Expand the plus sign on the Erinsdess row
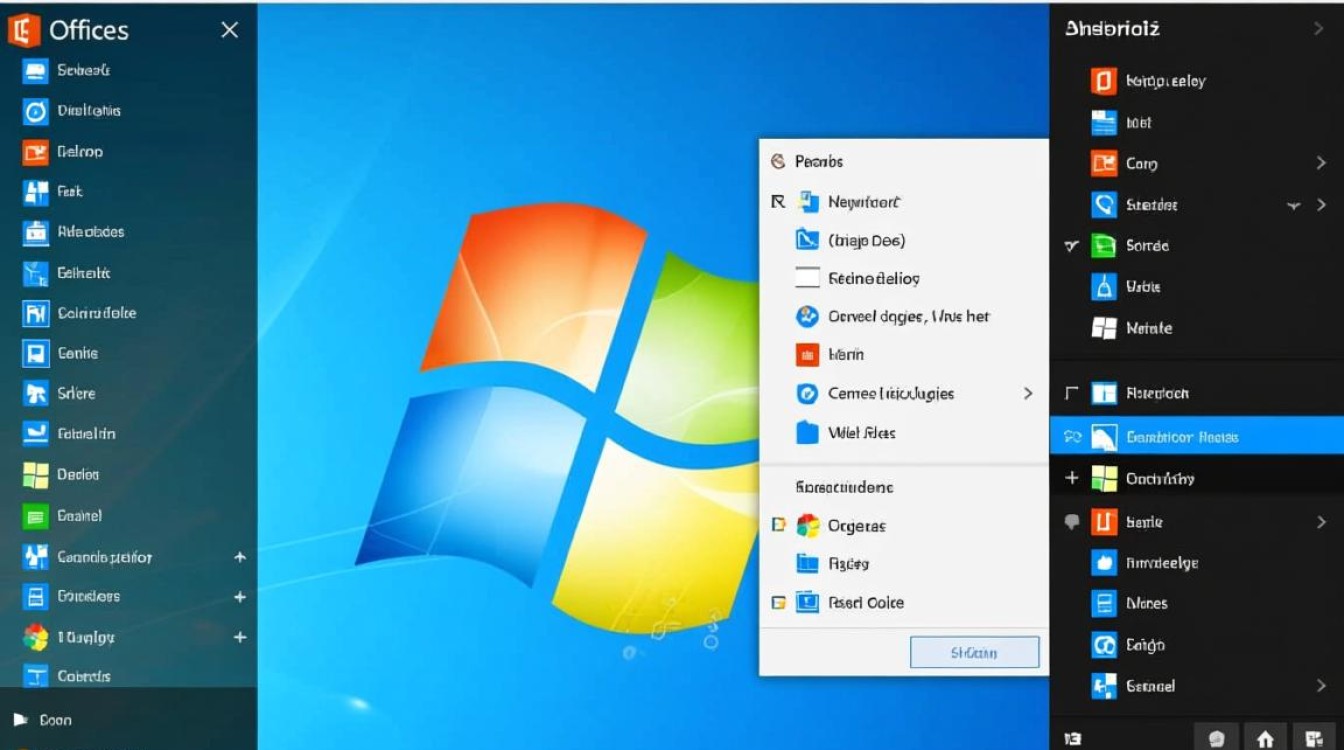This screenshot has width=1344, height=750. [x=240, y=597]
